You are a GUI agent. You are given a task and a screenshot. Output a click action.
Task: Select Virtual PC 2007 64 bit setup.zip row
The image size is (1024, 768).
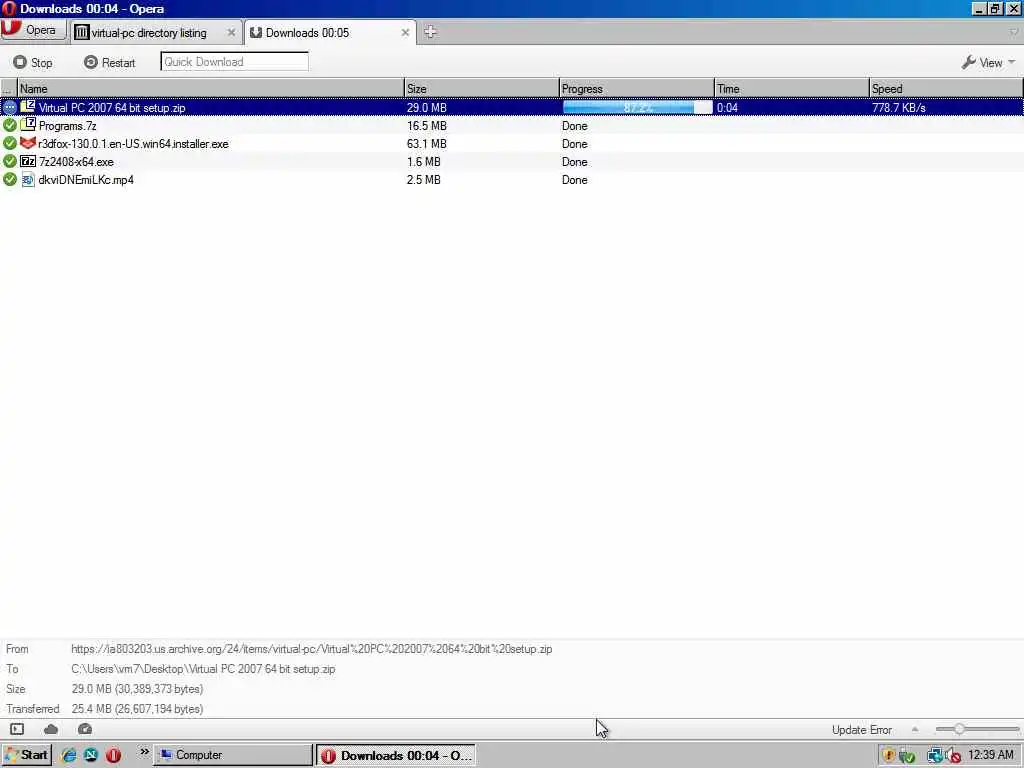click(512, 107)
